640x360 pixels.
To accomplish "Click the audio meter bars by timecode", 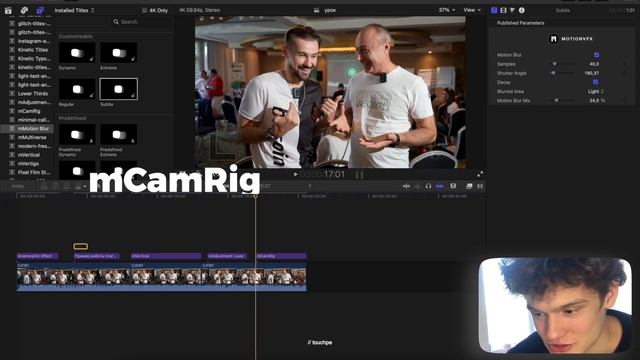I will 360,175.
